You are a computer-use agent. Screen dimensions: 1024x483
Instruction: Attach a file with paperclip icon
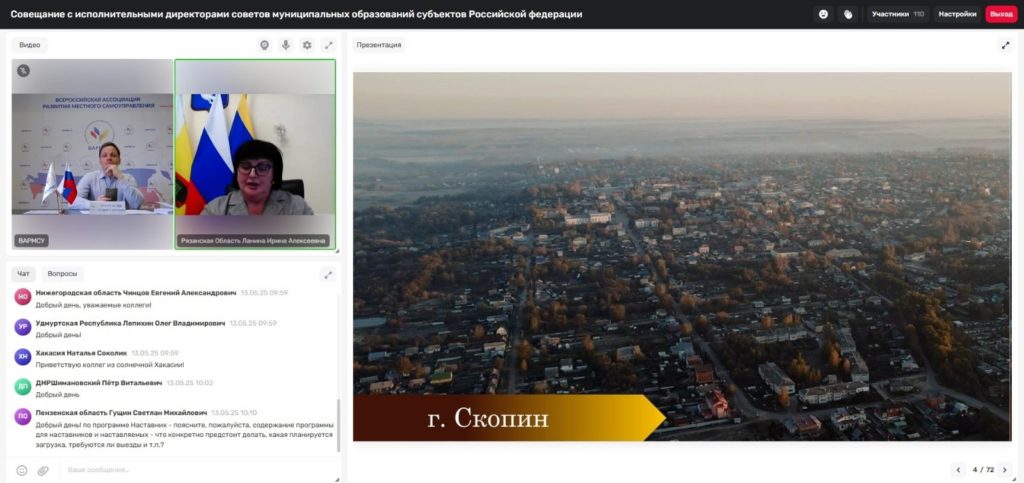43,470
